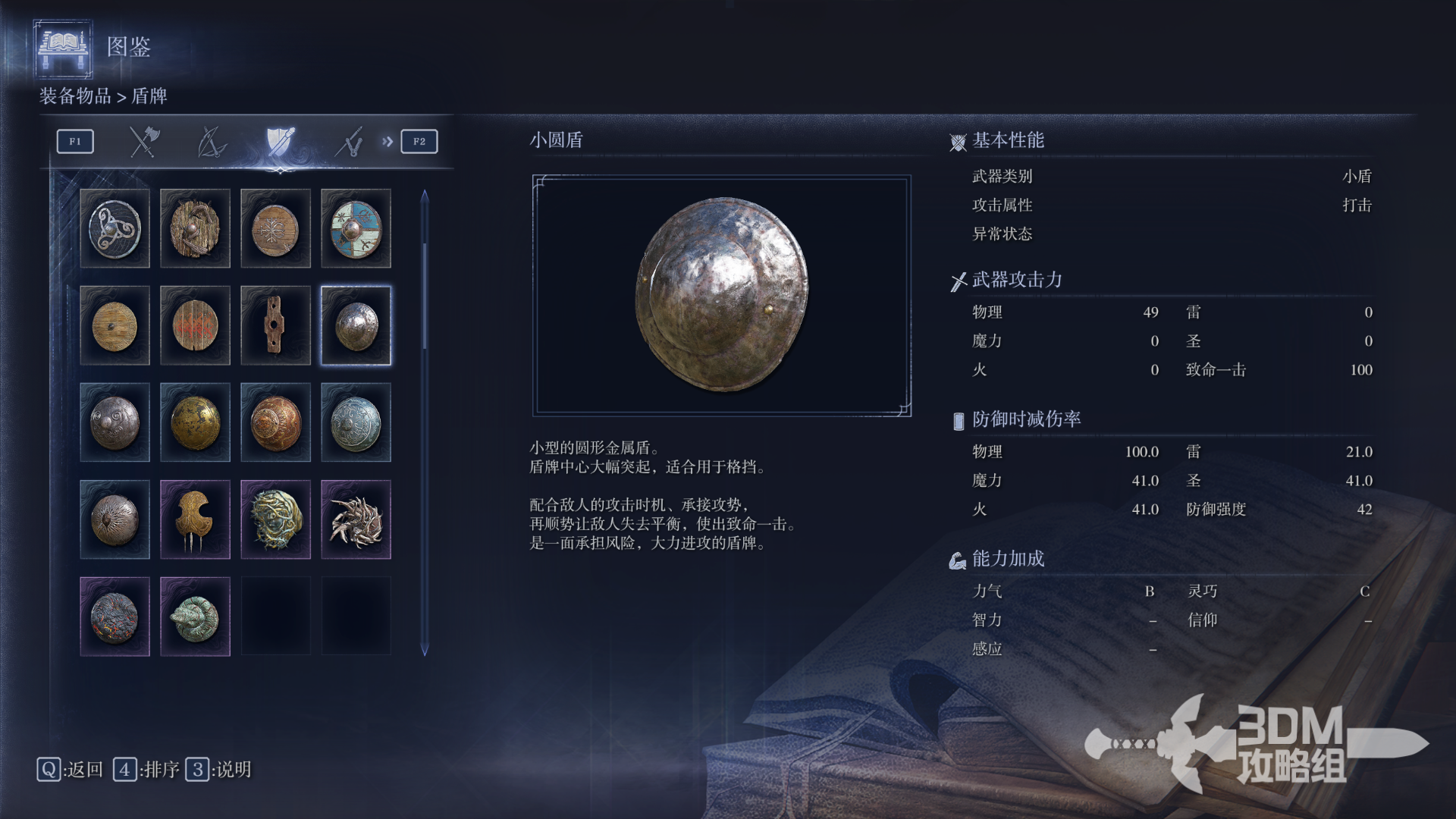The height and width of the screenshot is (819, 1456).
Task: Choose the golden round shield icon
Action: [x=195, y=422]
